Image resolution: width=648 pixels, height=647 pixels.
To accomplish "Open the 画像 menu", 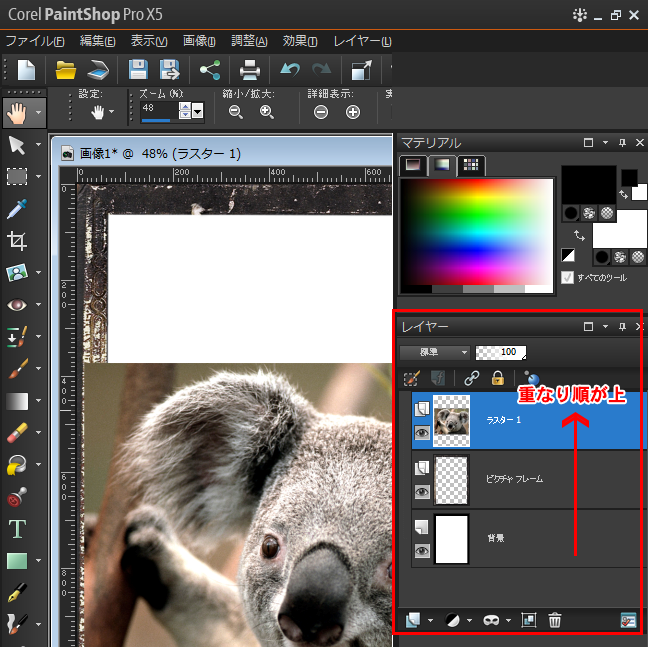I will 199,41.
